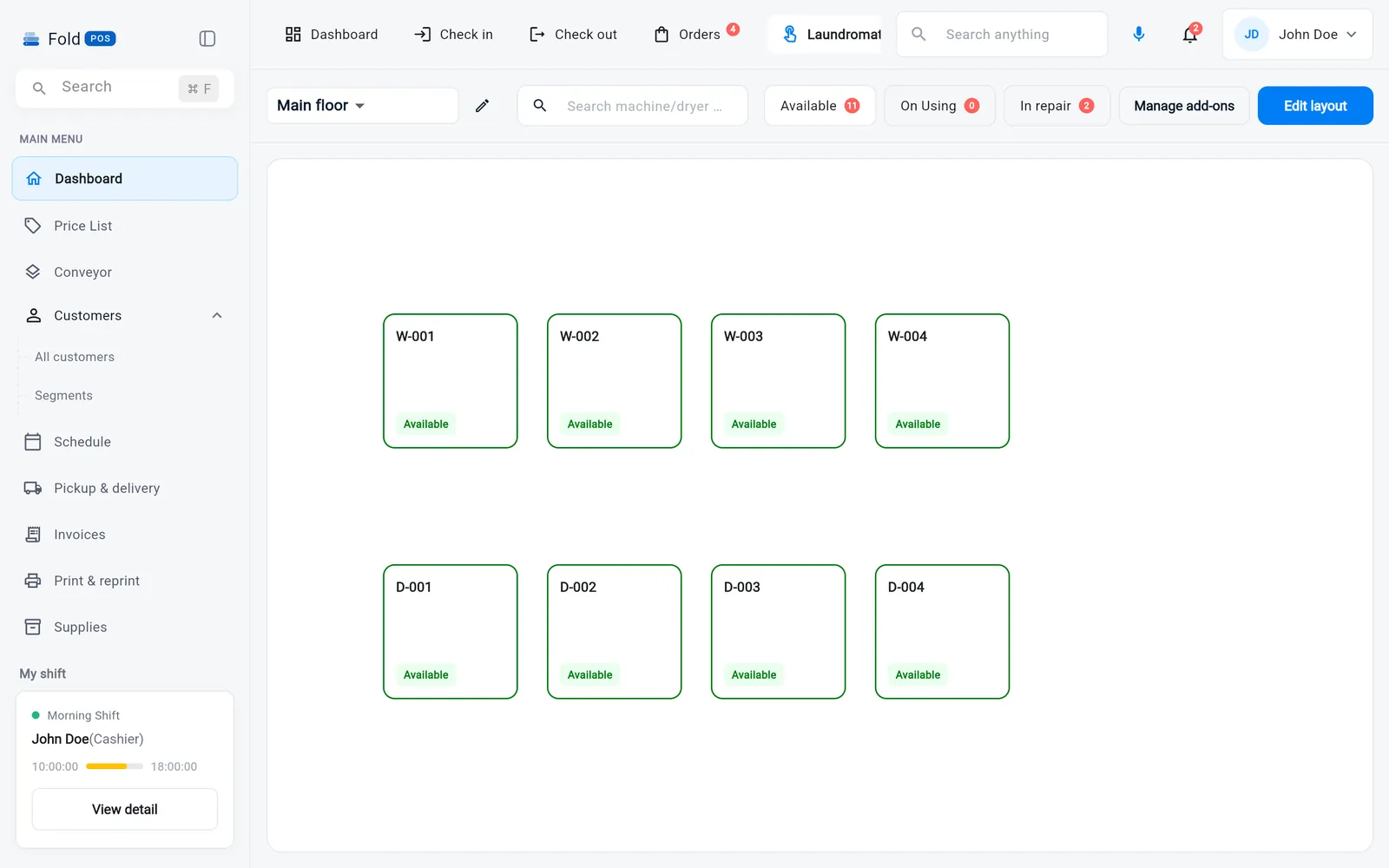1389x868 pixels.
Task: Click the JD user avatar
Action: click(x=1251, y=35)
